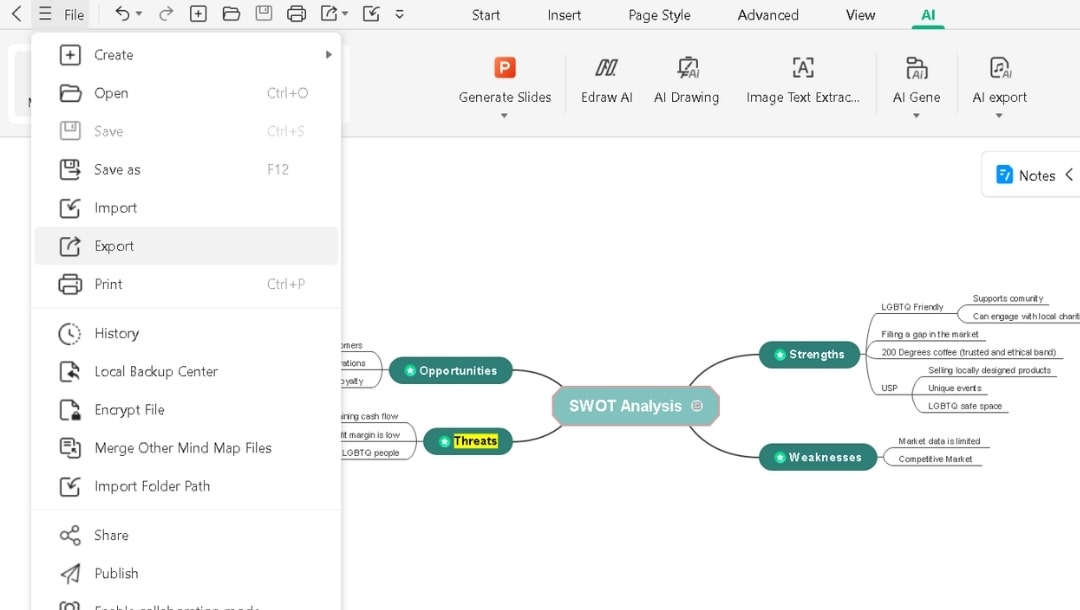
Task: Expand the Generate Slides dropdown arrow
Action: click(x=504, y=116)
